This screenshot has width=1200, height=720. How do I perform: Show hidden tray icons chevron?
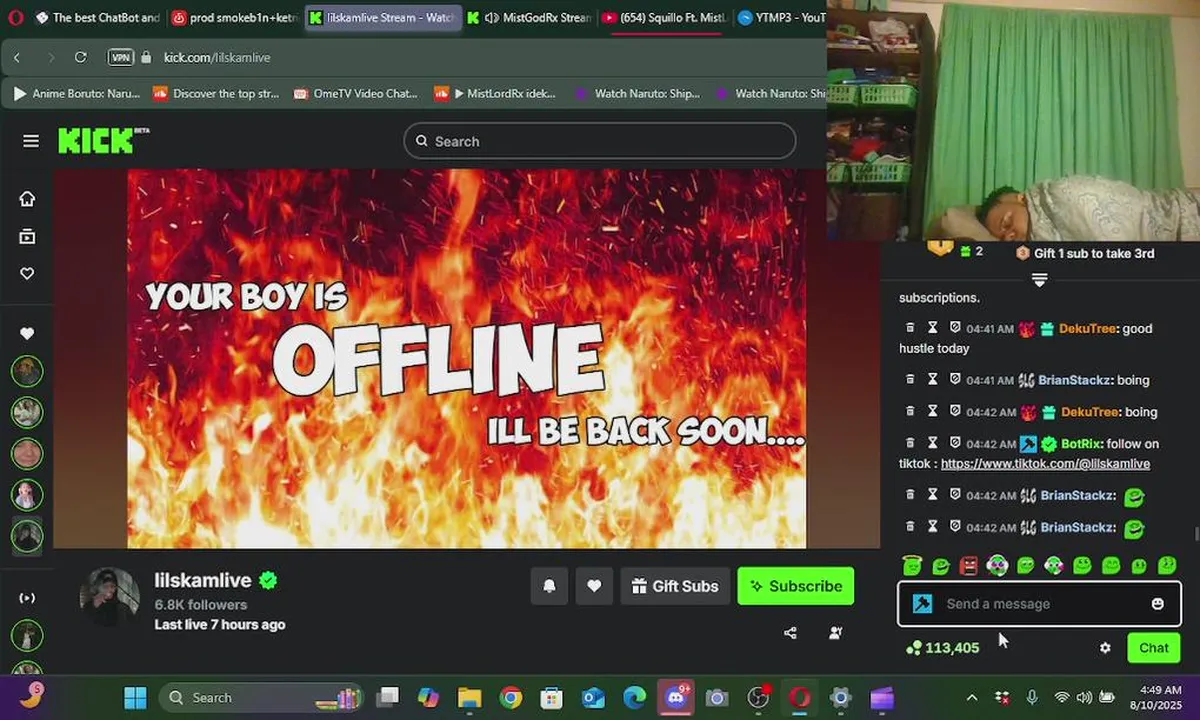coord(971,697)
